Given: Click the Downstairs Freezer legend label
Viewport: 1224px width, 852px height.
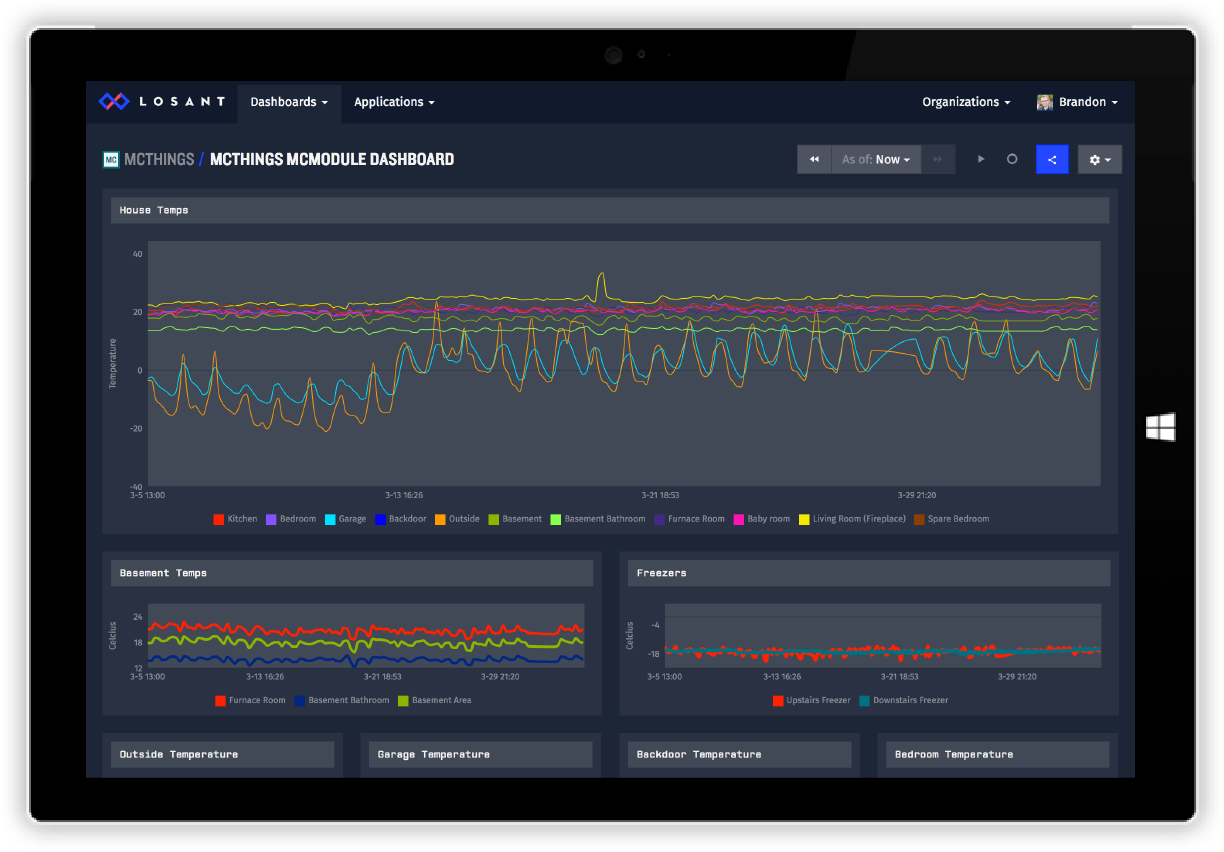Looking at the screenshot, I should [x=910, y=700].
